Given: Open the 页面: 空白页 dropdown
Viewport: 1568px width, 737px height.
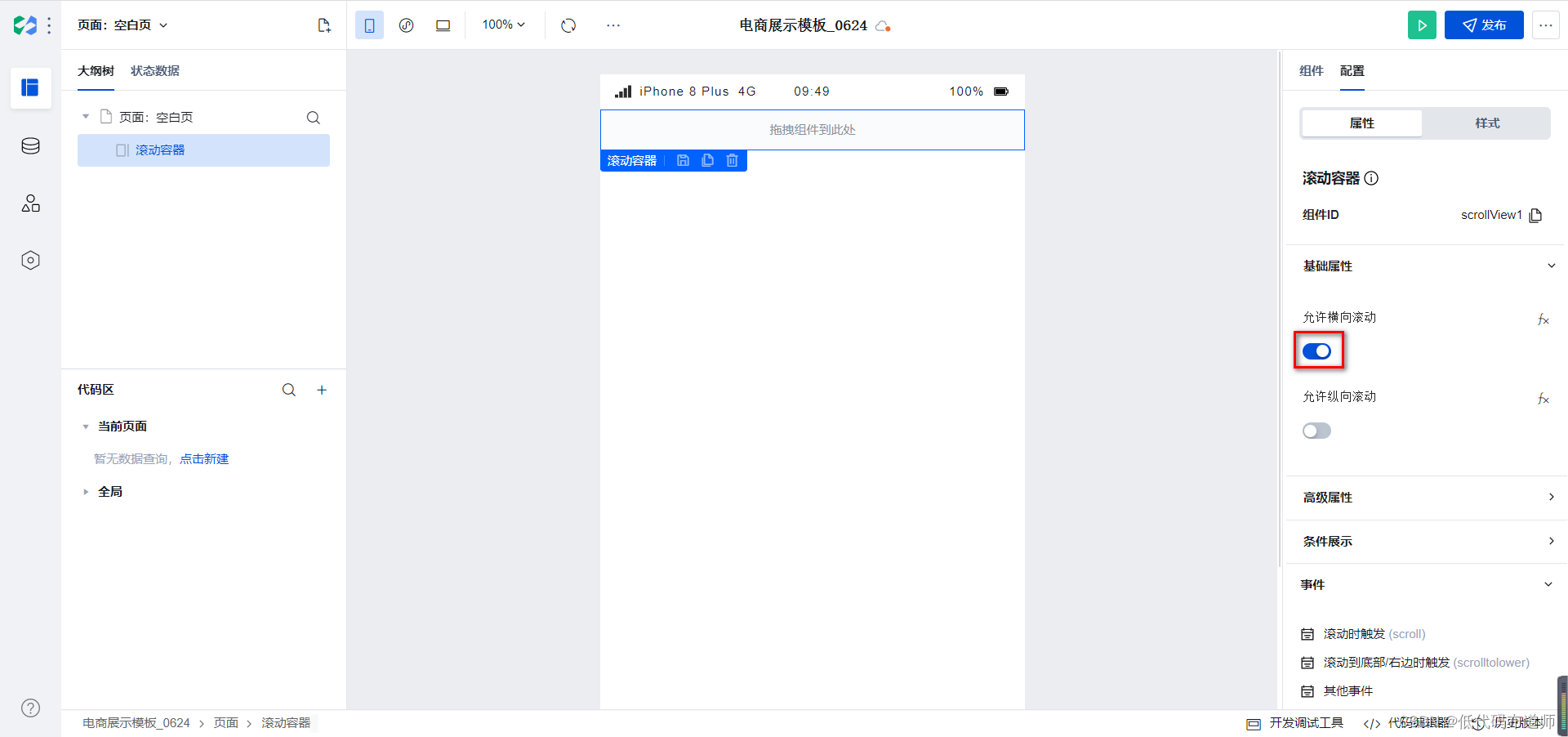Looking at the screenshot, I should coord(122,25).
